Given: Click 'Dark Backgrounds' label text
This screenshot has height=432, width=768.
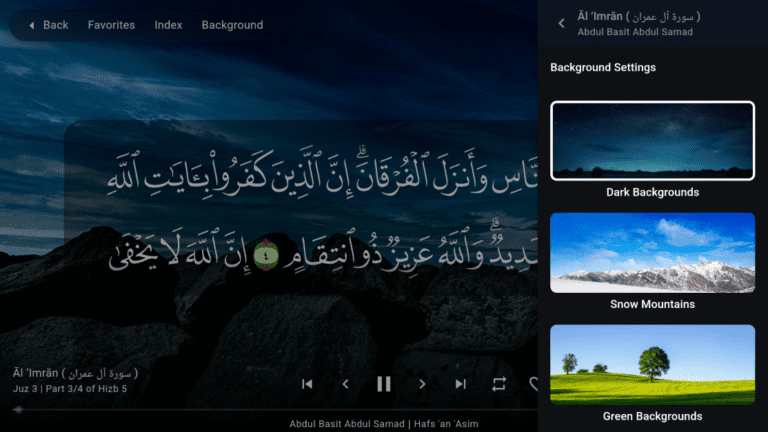Looking at the screenshot, I should click(652, 192).
